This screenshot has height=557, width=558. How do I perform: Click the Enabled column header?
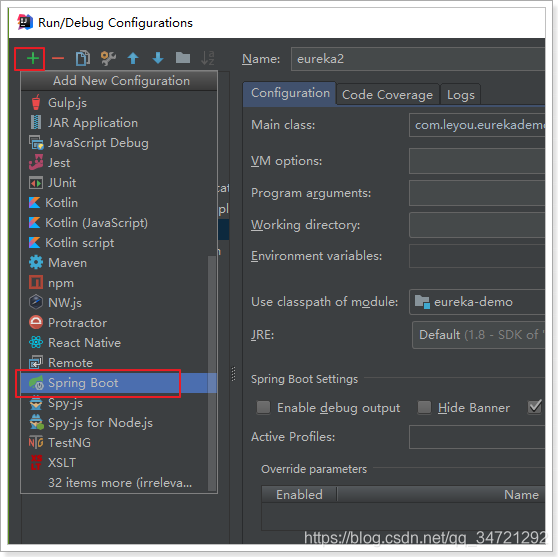click(299, 494)
